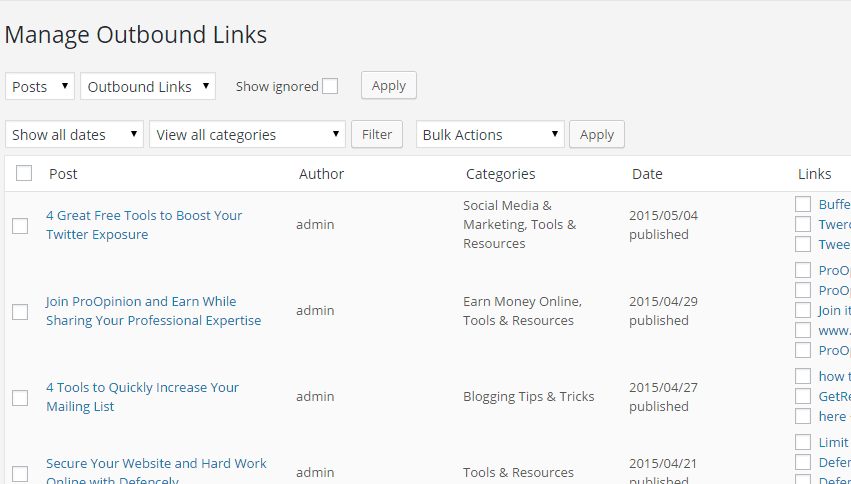Open the Posts type dropdown
This screenshot has width=851, height=484.
click(x=40, y=86)
